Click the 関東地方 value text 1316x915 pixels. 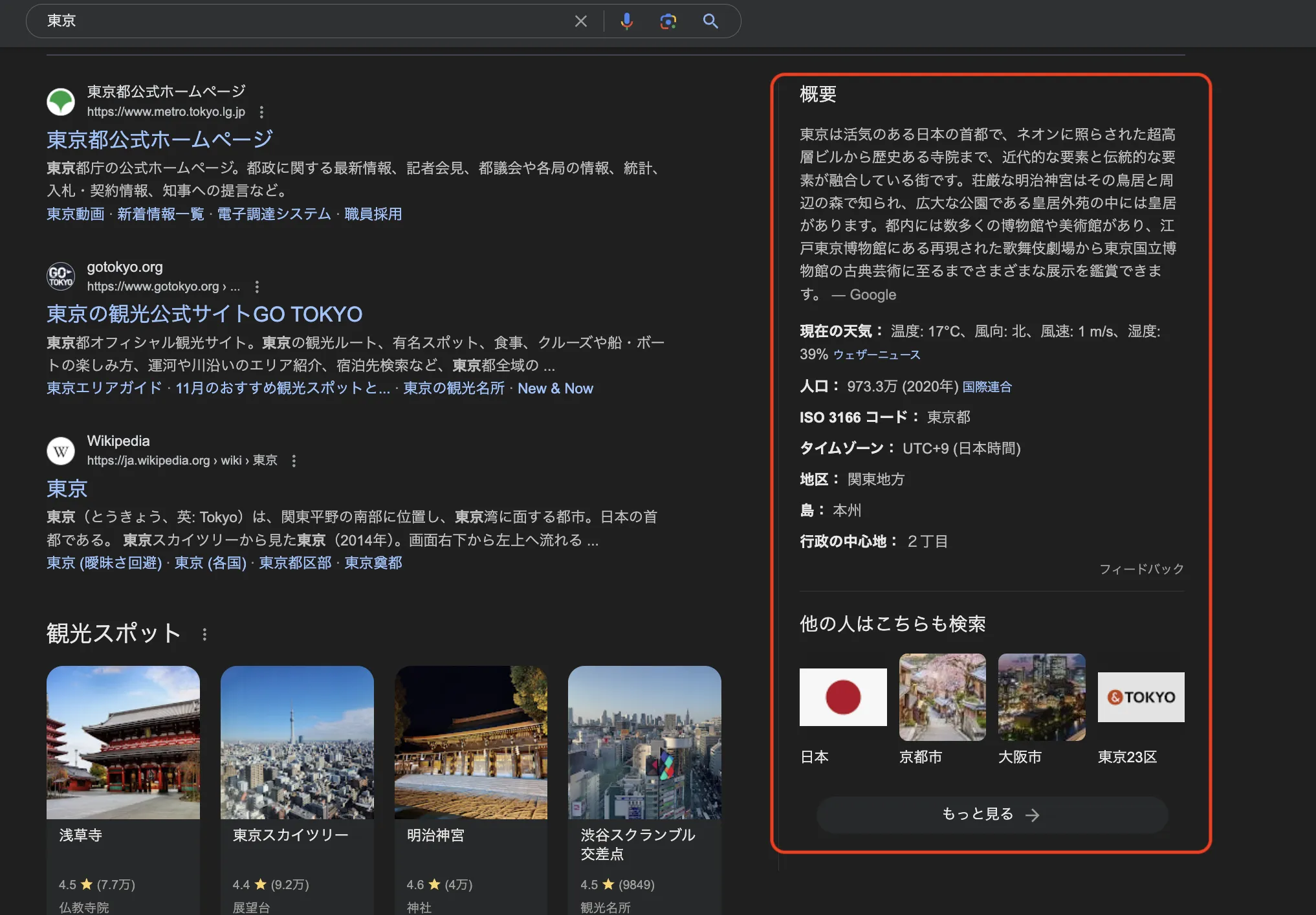click(x=876, y=480)
